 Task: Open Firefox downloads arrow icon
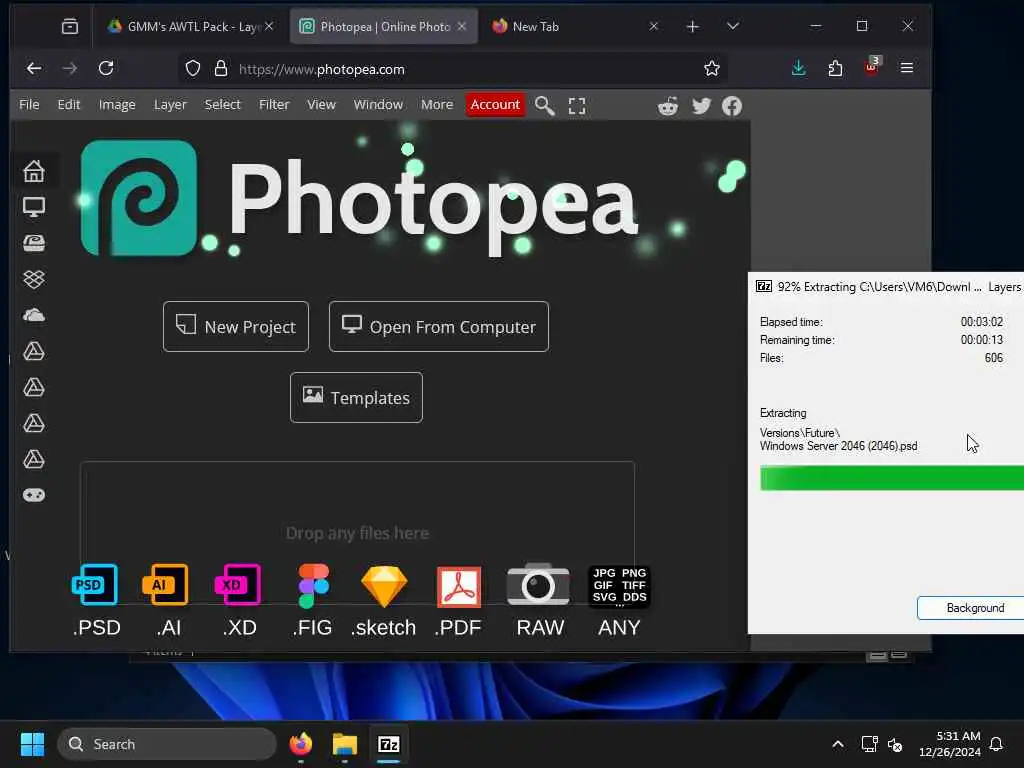coord(798,68)
